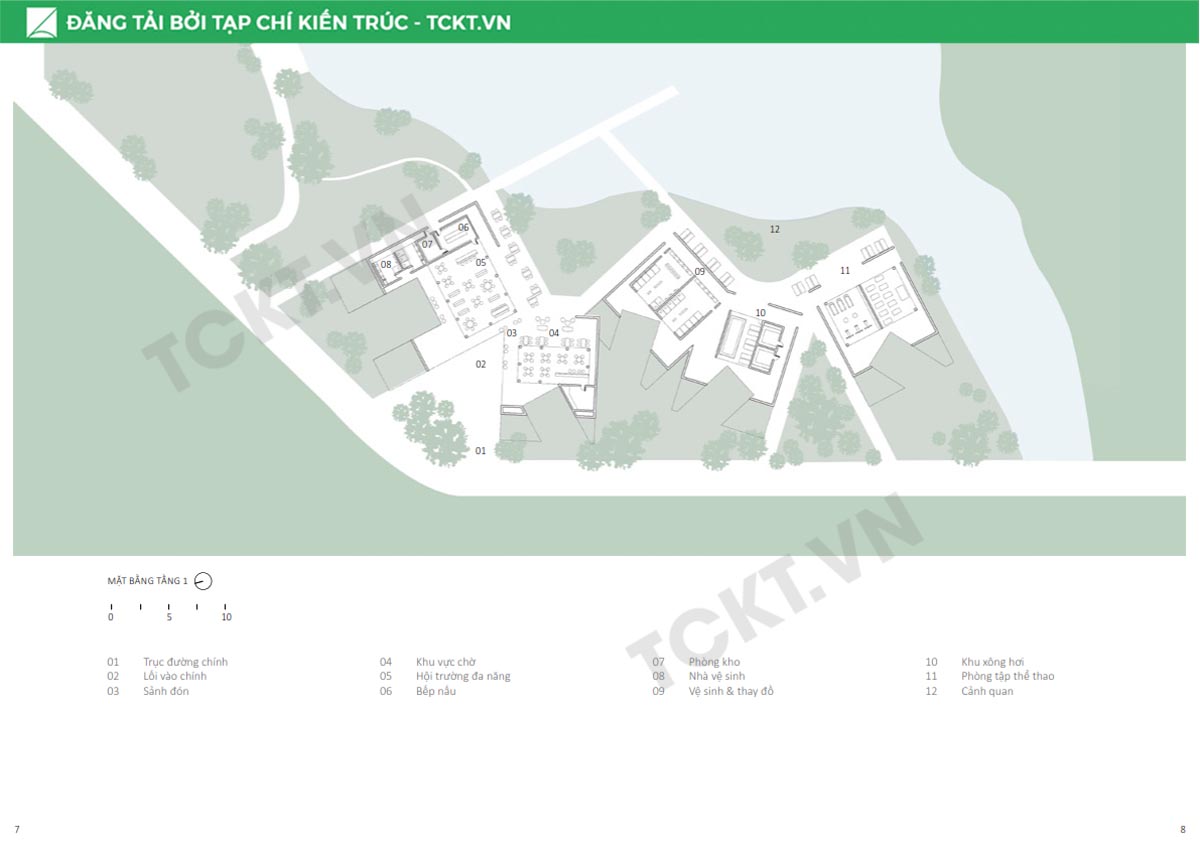Select room marker "03" on the site plan drawing
This screenshot has width=1200, height=848.
(511, 333)
